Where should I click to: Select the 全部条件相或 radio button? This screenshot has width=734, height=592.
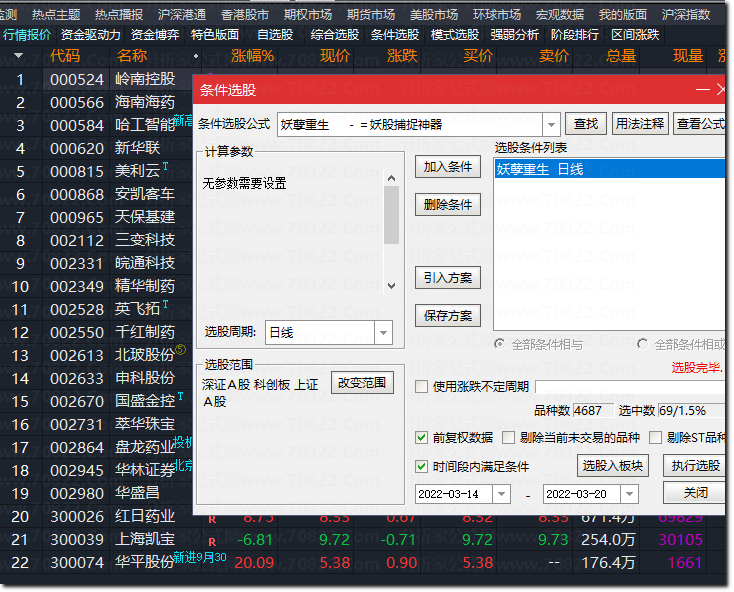pos(642,344)
